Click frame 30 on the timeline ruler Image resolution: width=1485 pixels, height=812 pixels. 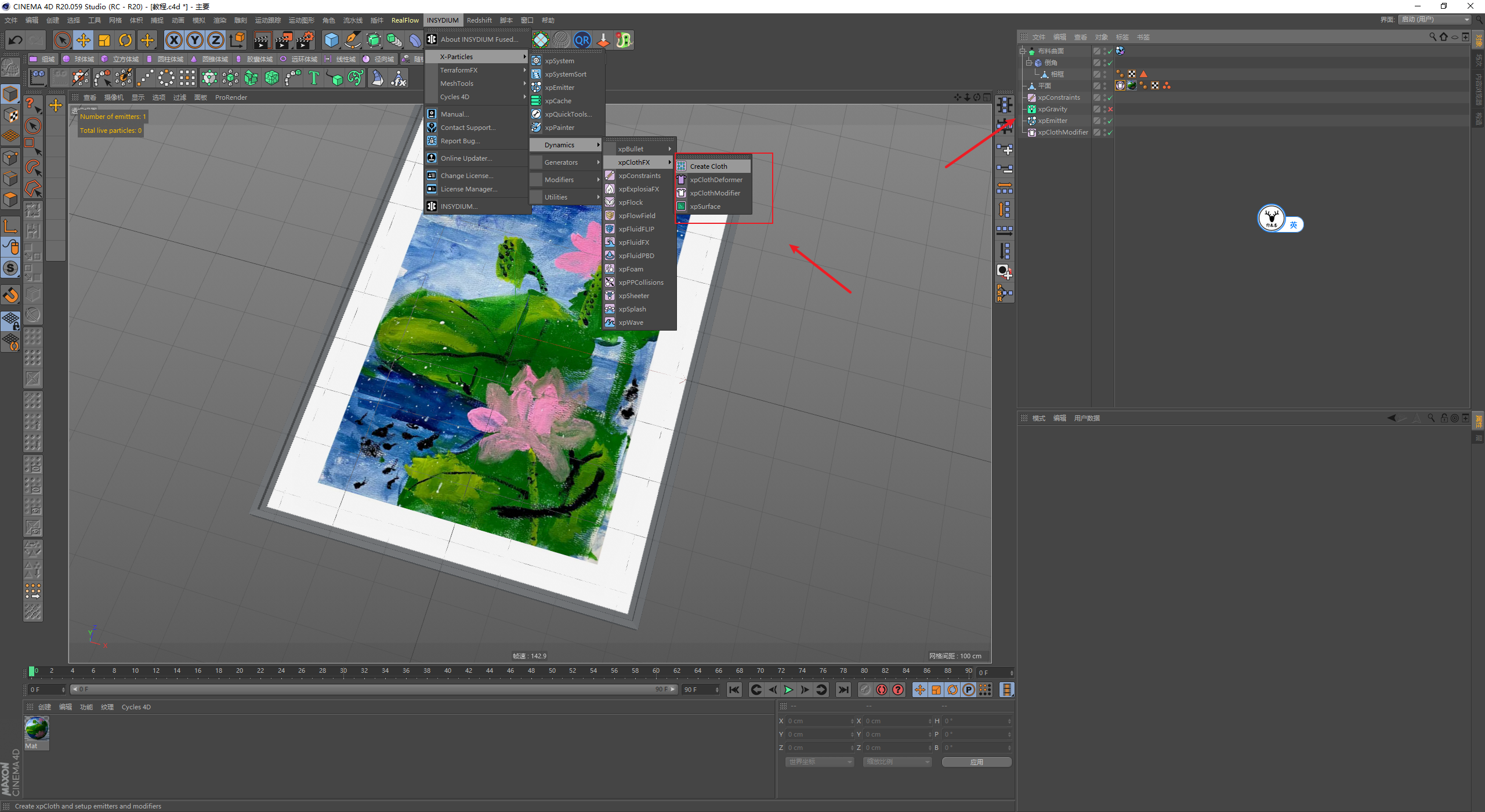(x=343, y=671)
